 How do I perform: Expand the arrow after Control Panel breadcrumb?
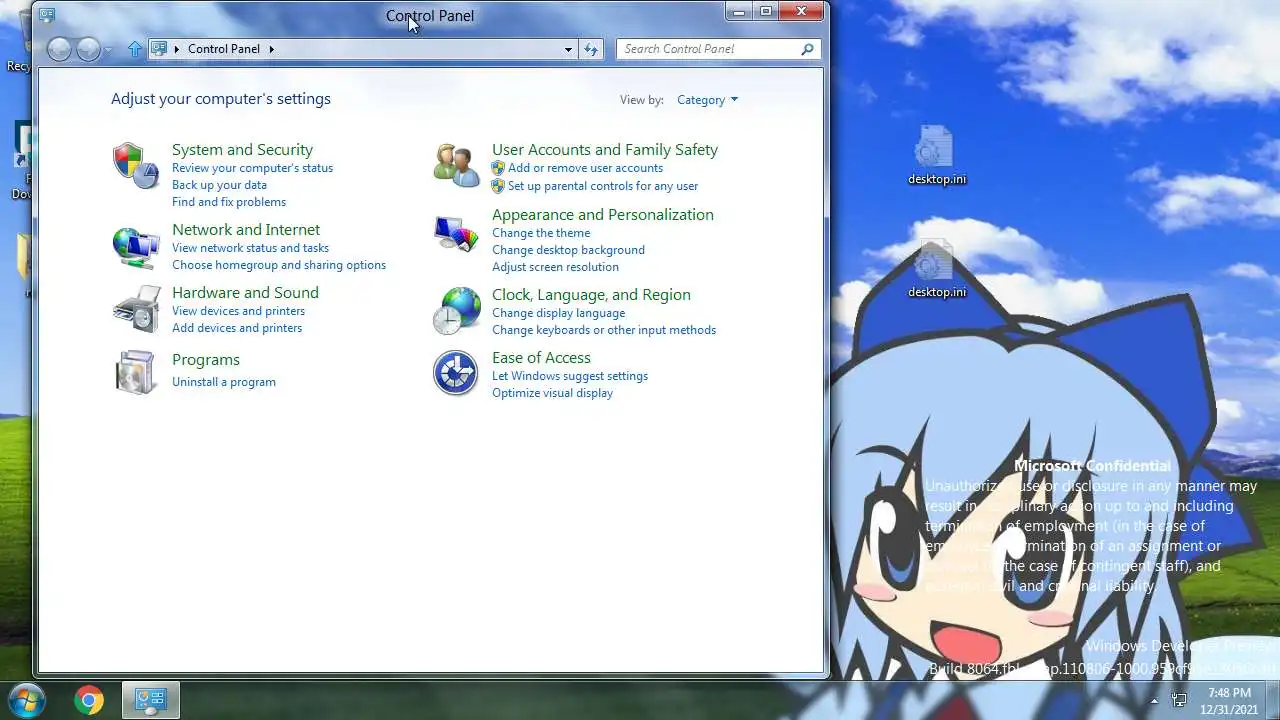click(x=271, y=49)
